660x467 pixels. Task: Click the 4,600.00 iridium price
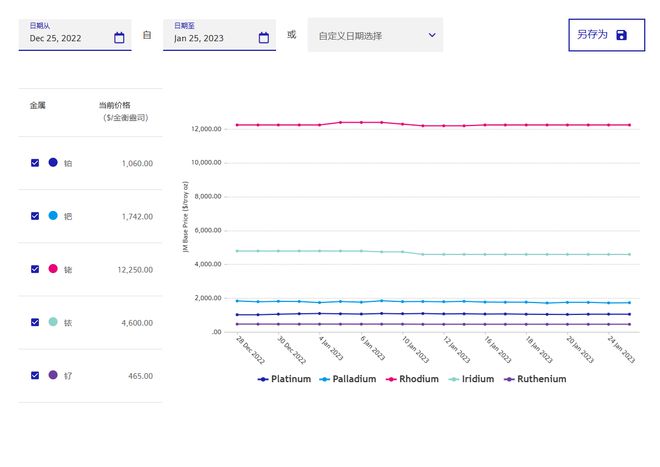pos(137,323)
